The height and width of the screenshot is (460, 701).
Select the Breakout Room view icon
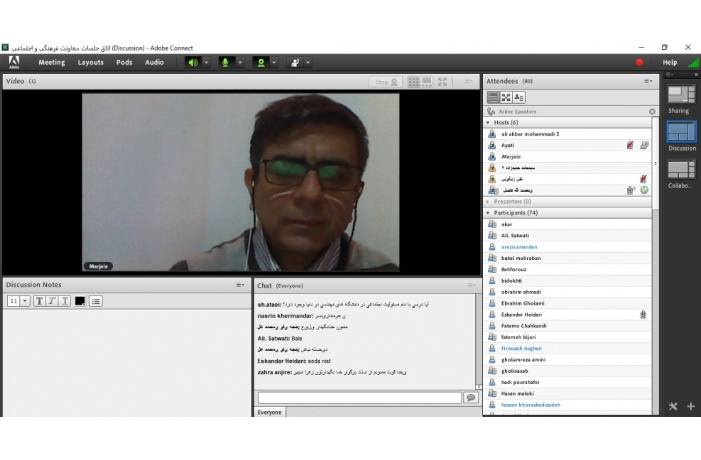pyautogui.click(x=506, y=97)
